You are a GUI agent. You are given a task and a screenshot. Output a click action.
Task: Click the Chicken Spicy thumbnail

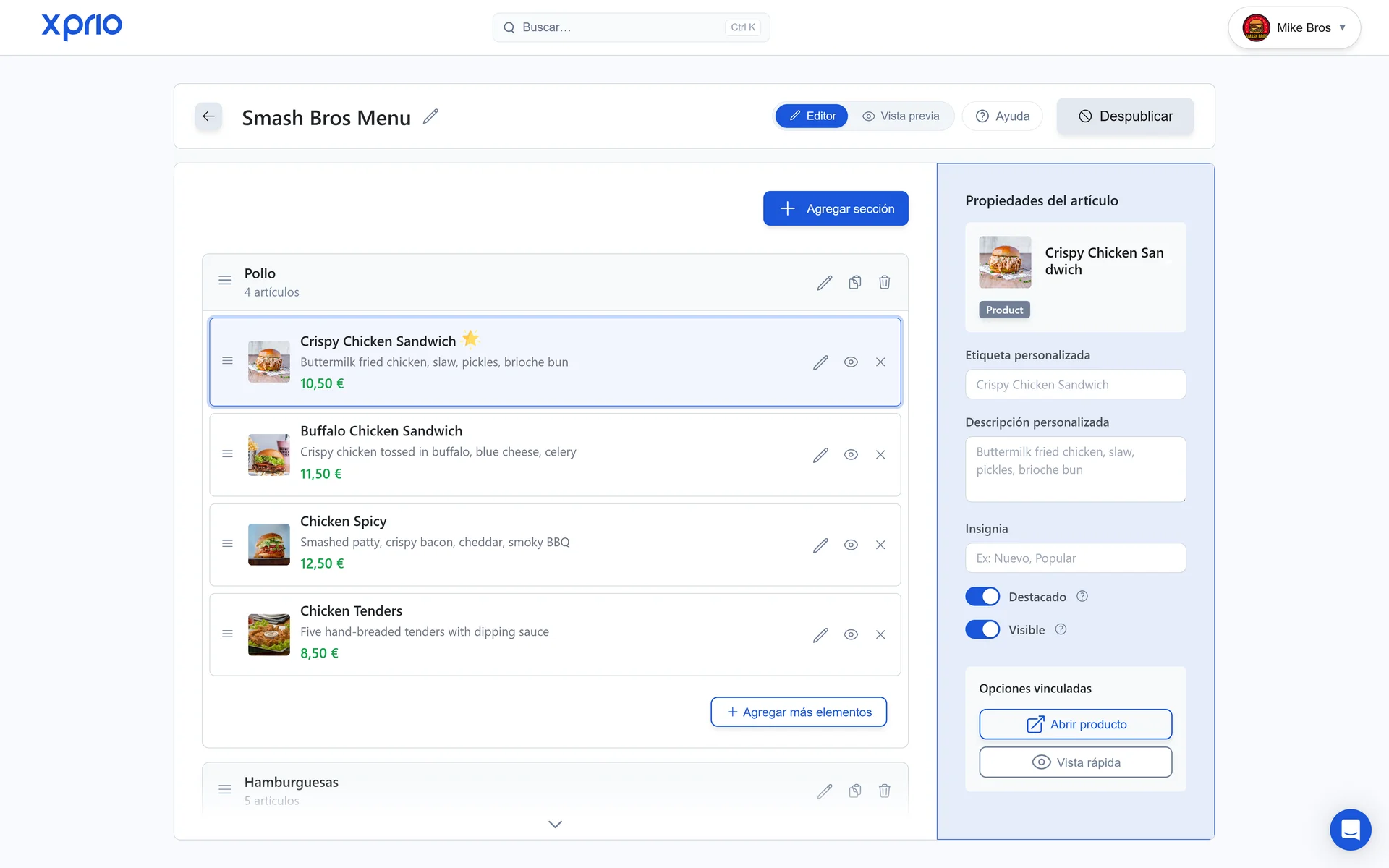[269, 545]
